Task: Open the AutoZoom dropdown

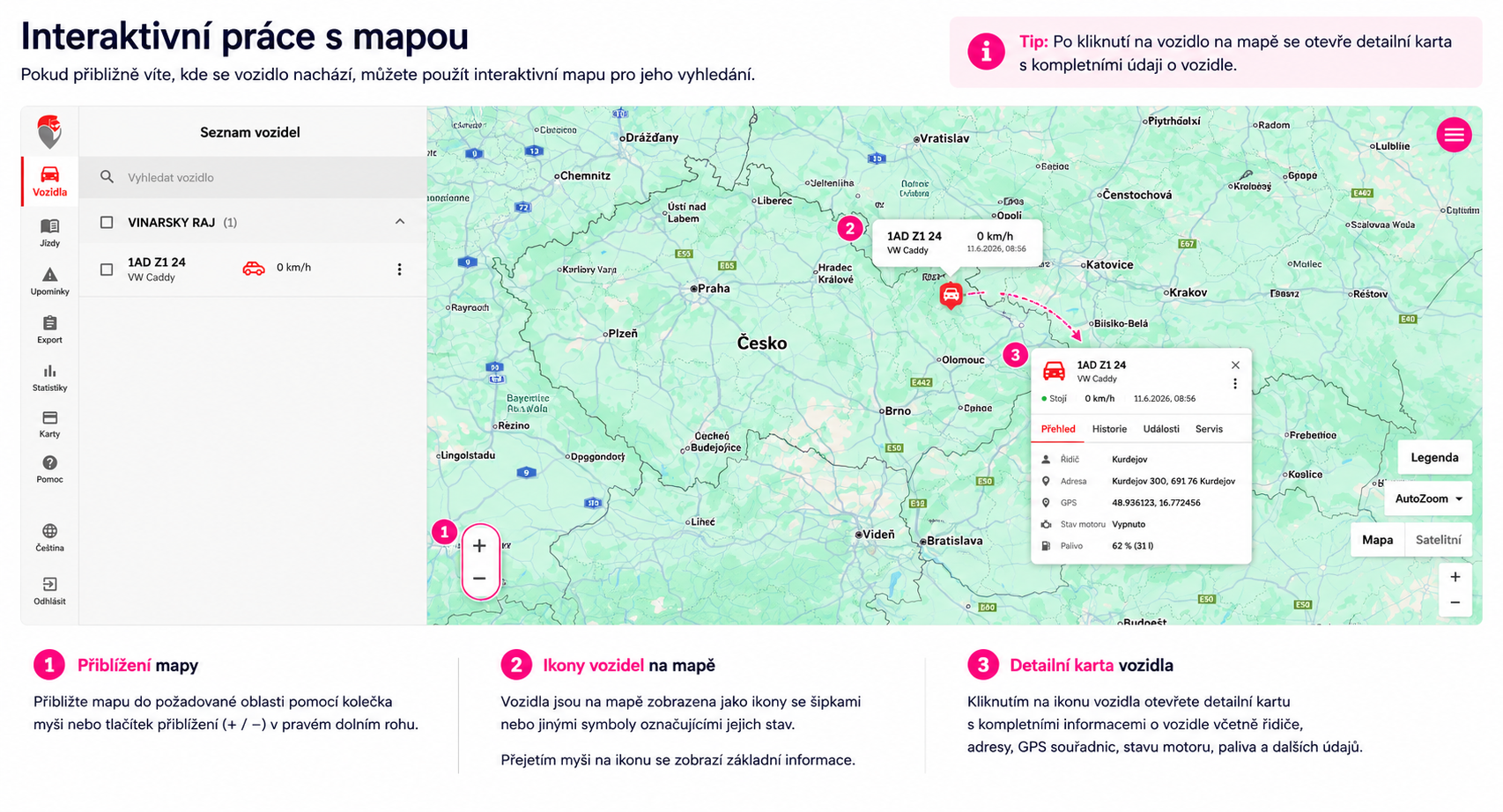Action: point(1428,498)
